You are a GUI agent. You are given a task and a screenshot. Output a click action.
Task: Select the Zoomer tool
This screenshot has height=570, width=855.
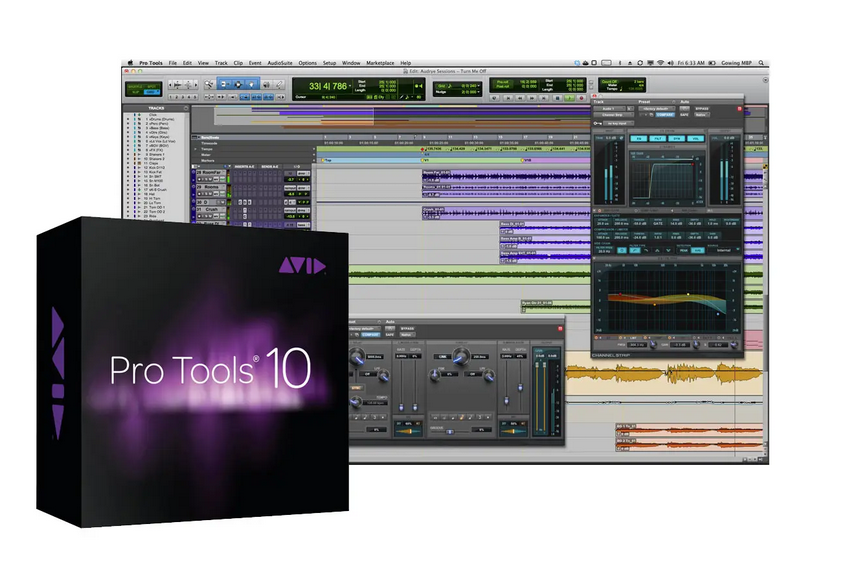[x=209, y=85]
